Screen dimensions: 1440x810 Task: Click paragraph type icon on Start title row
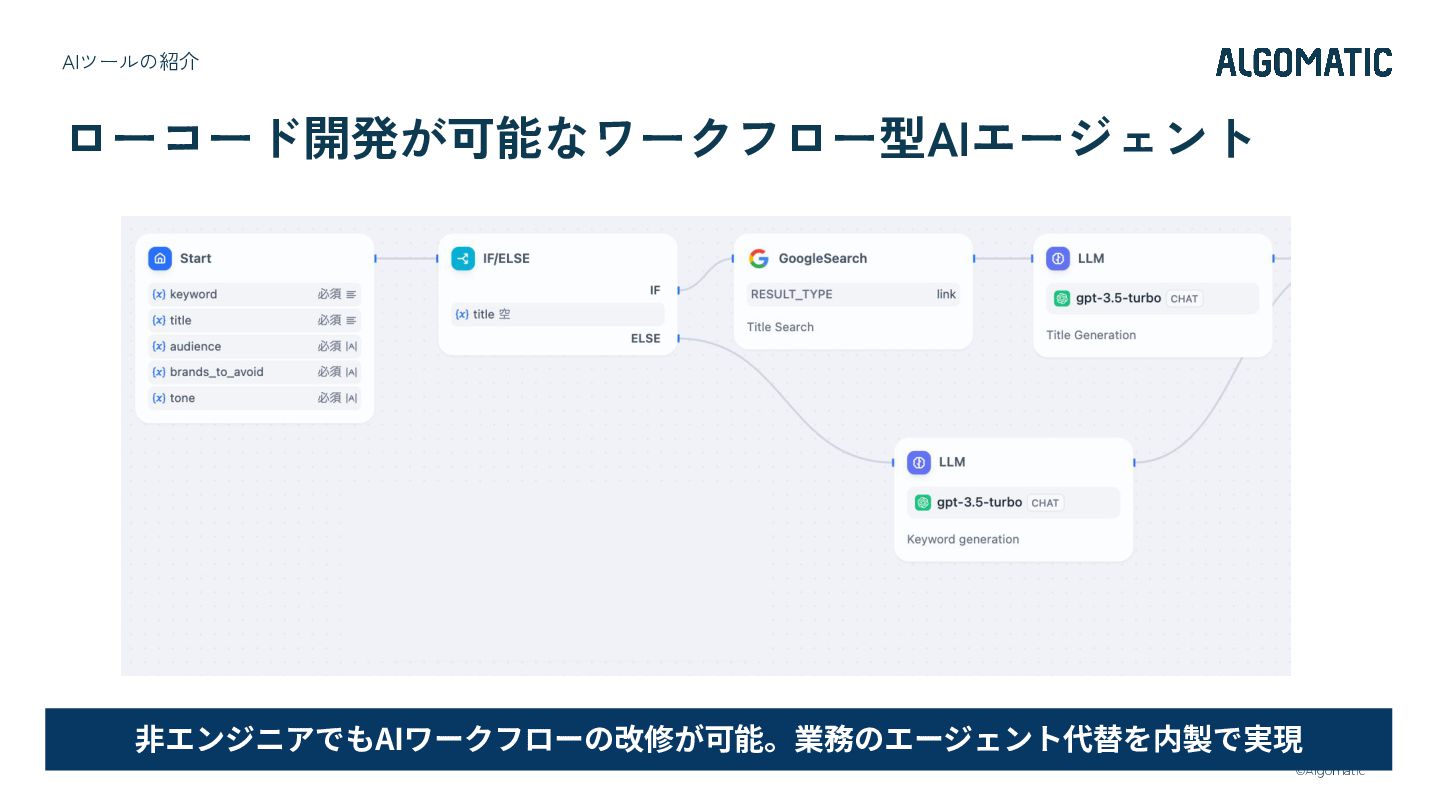[351, 320]
